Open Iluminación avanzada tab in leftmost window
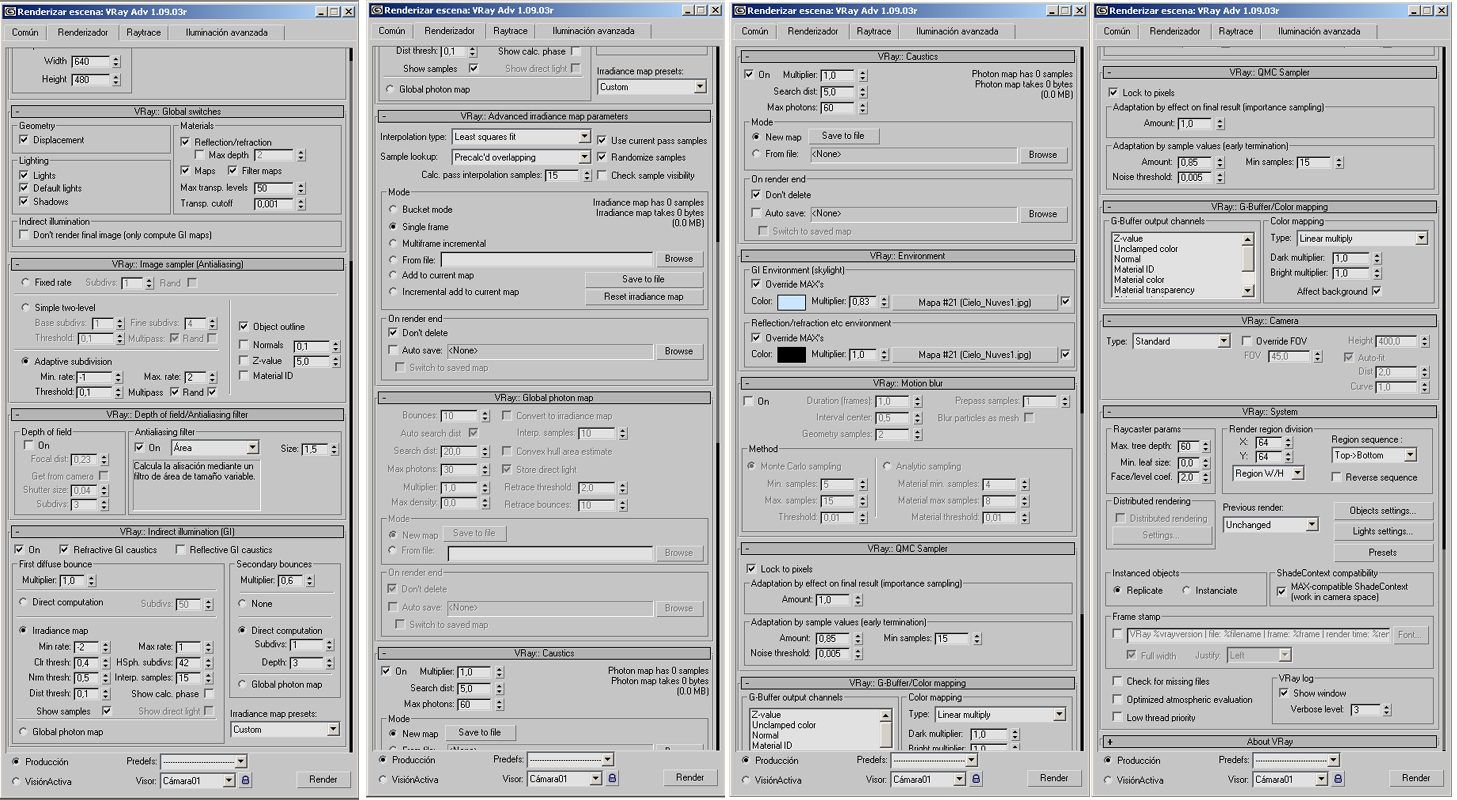 click(x=227, y=32)
